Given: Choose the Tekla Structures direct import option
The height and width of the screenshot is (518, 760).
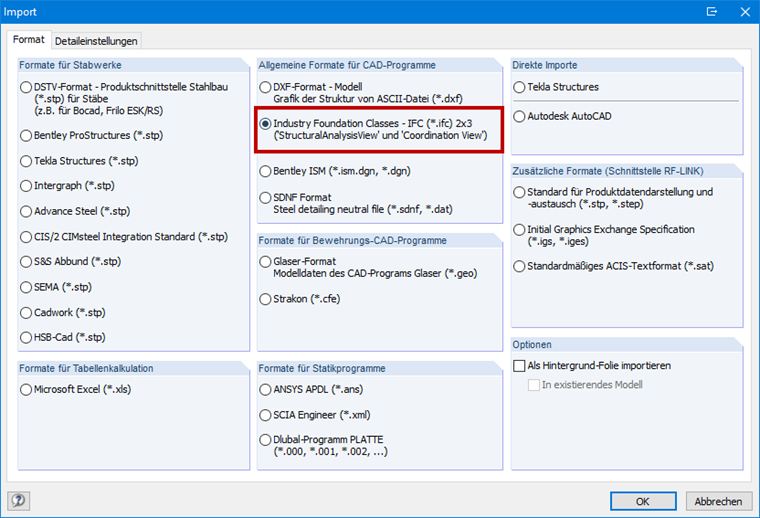Looking at the screenshot, I should pyautogui.click(x=519, y=88).
